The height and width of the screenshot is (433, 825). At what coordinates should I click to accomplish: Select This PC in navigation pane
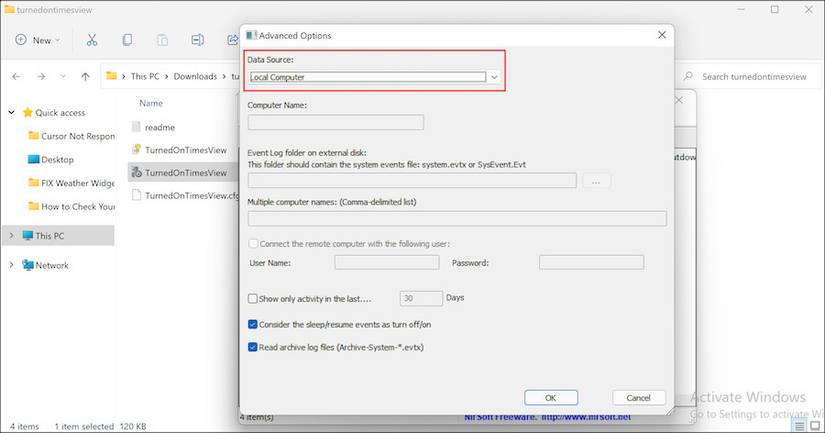click(x=49, y=236)
